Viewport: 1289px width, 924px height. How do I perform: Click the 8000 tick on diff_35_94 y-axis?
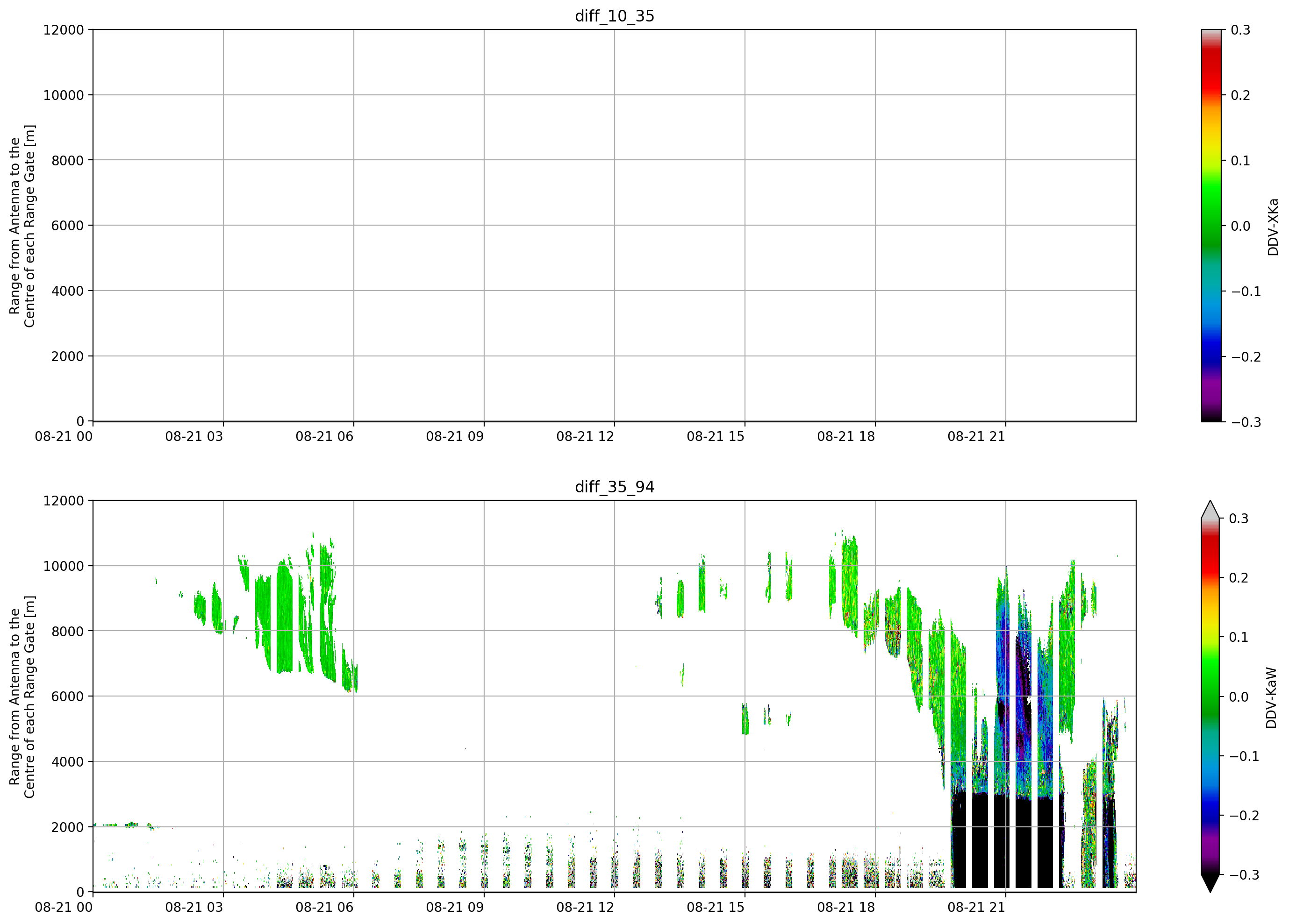(x=68, y=631)
